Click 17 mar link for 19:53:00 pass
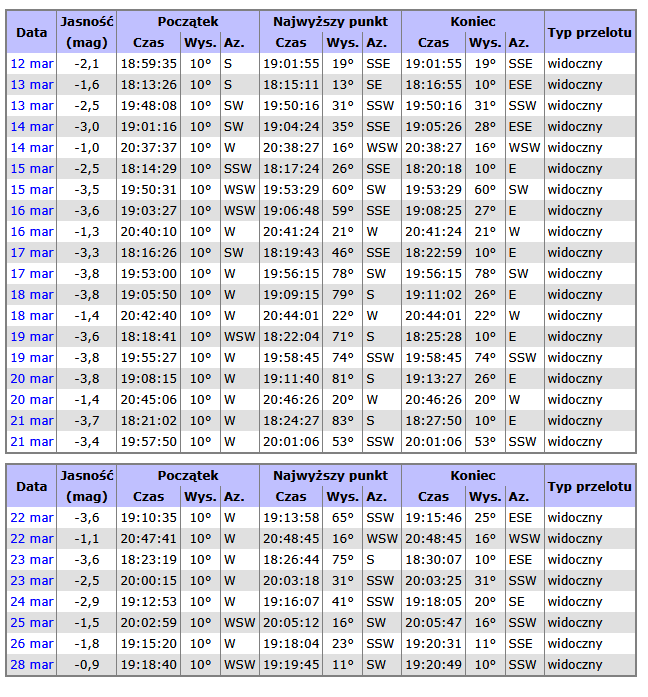Image resolution: width=648 pixels, height=697 pixels. point(32,273)
